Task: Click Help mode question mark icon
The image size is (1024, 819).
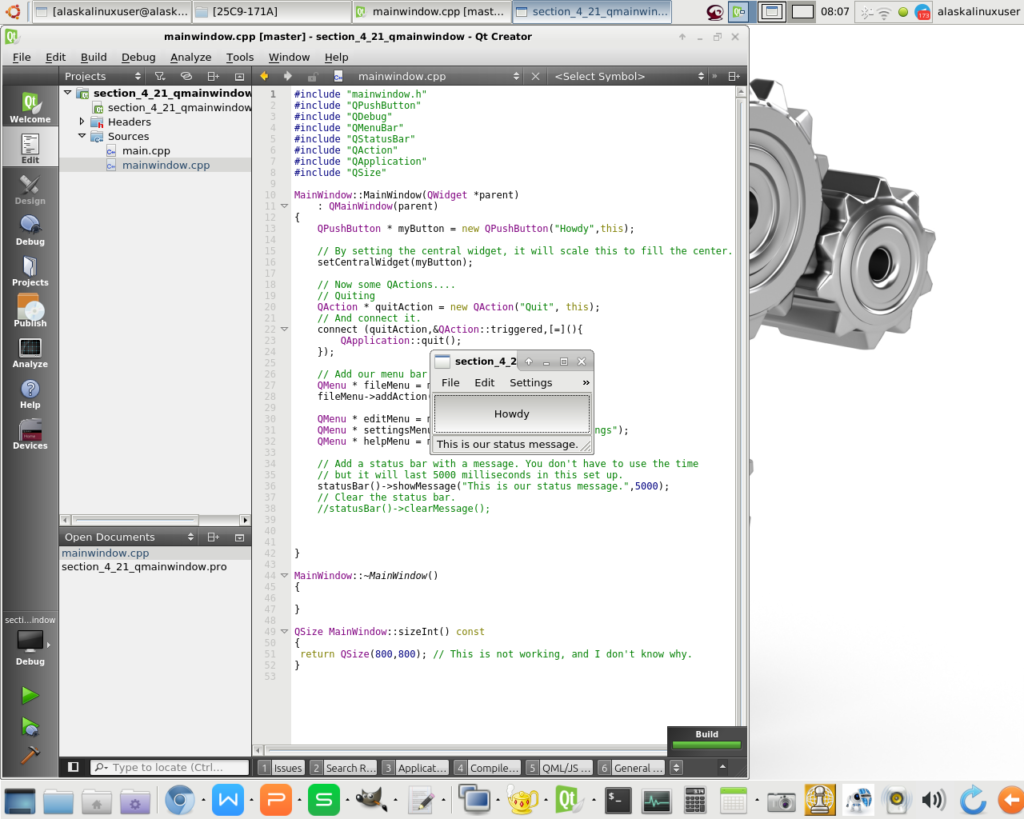Action: (30, 393)
